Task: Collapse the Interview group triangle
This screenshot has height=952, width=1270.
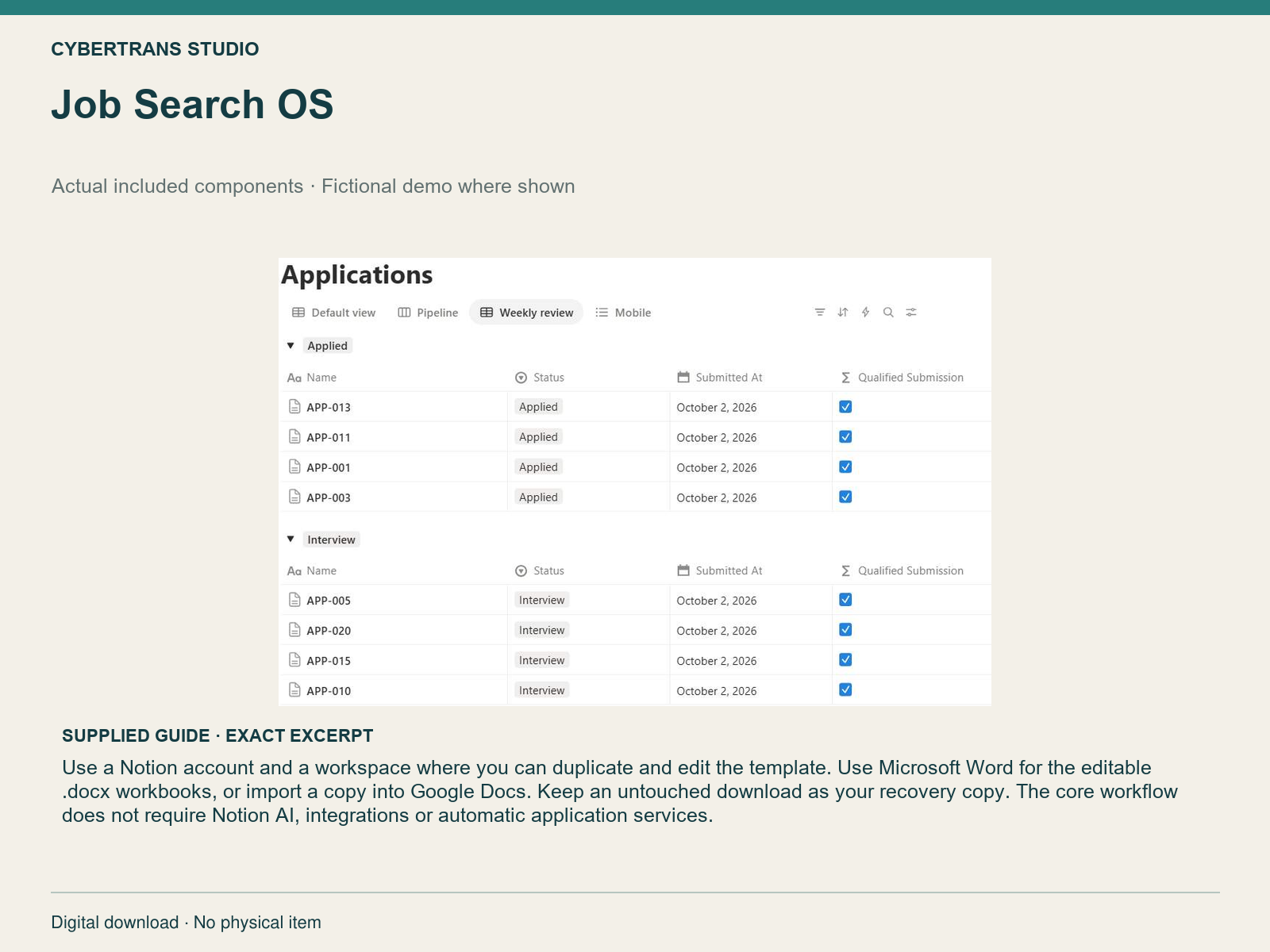Action: click(291, 539)
